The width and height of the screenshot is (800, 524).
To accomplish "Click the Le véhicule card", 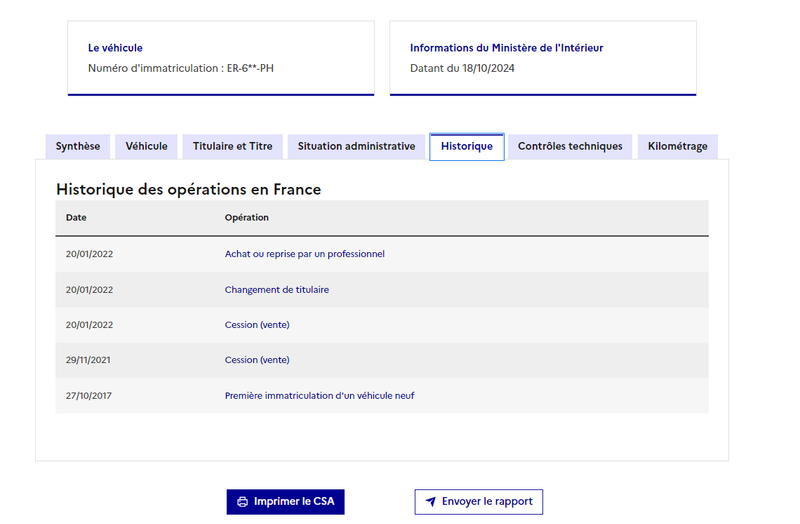I will pyautogui.click(x=221, y=58).
